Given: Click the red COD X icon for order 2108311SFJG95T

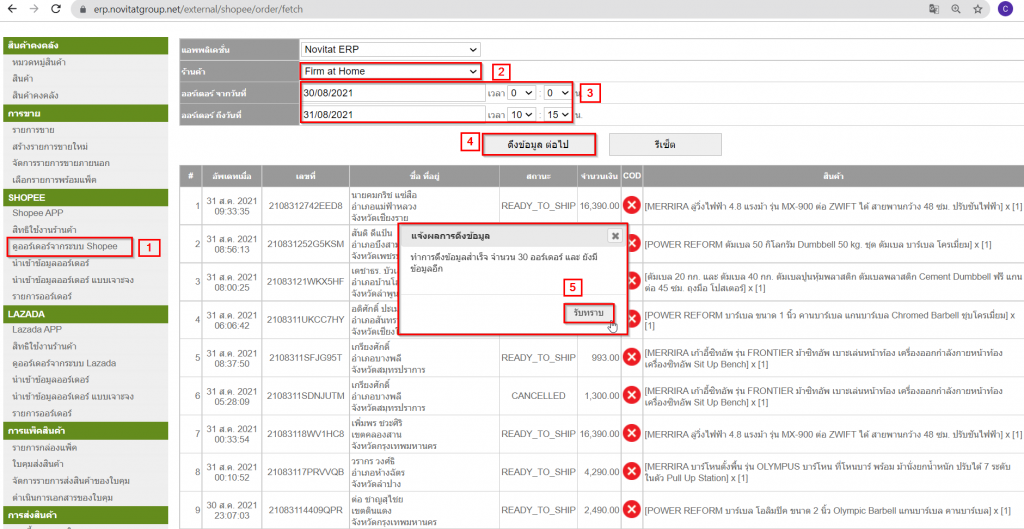Looking at the screenshot, I should coord(632,357).
